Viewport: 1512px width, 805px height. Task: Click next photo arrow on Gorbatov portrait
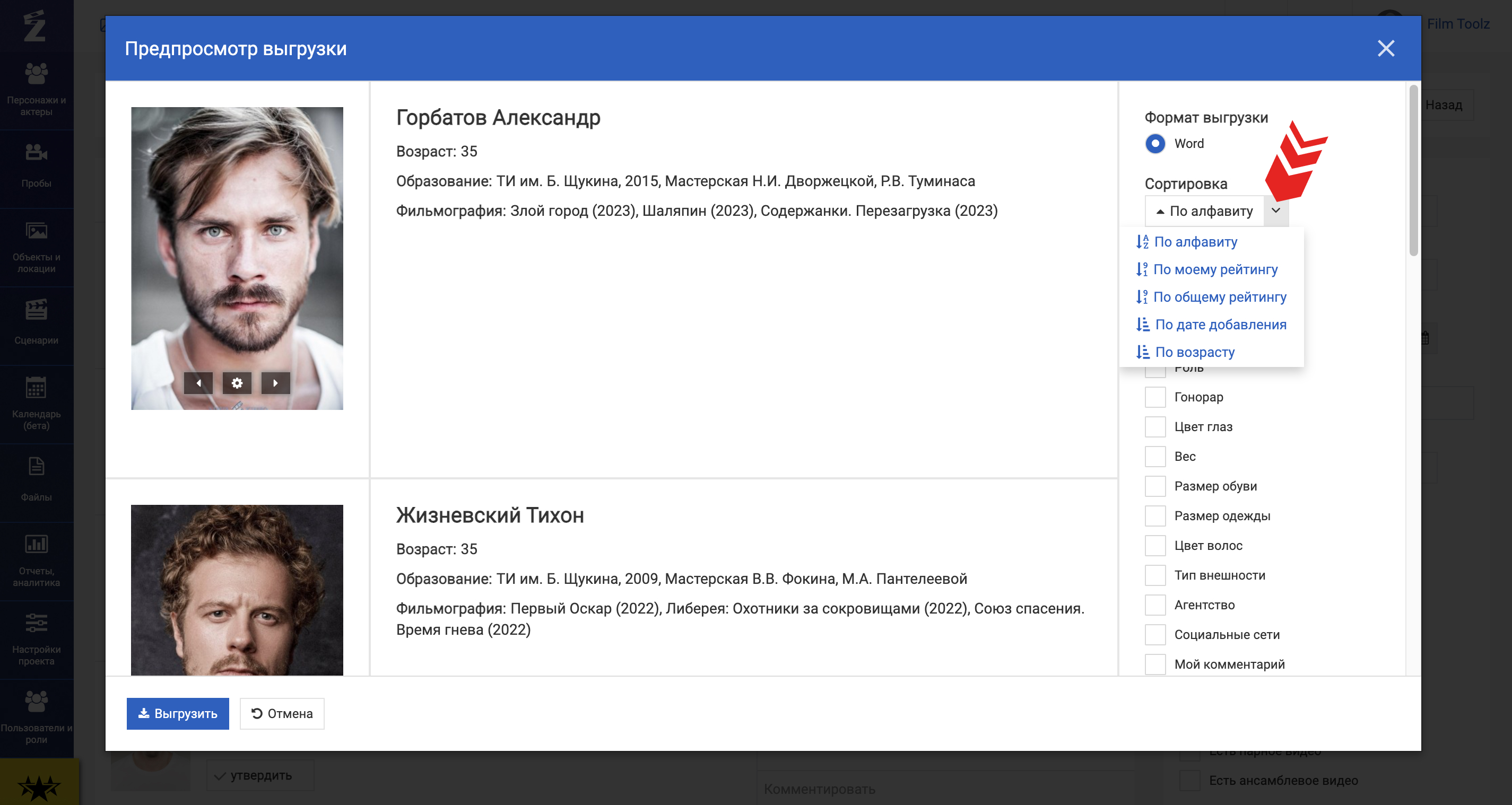275,383
